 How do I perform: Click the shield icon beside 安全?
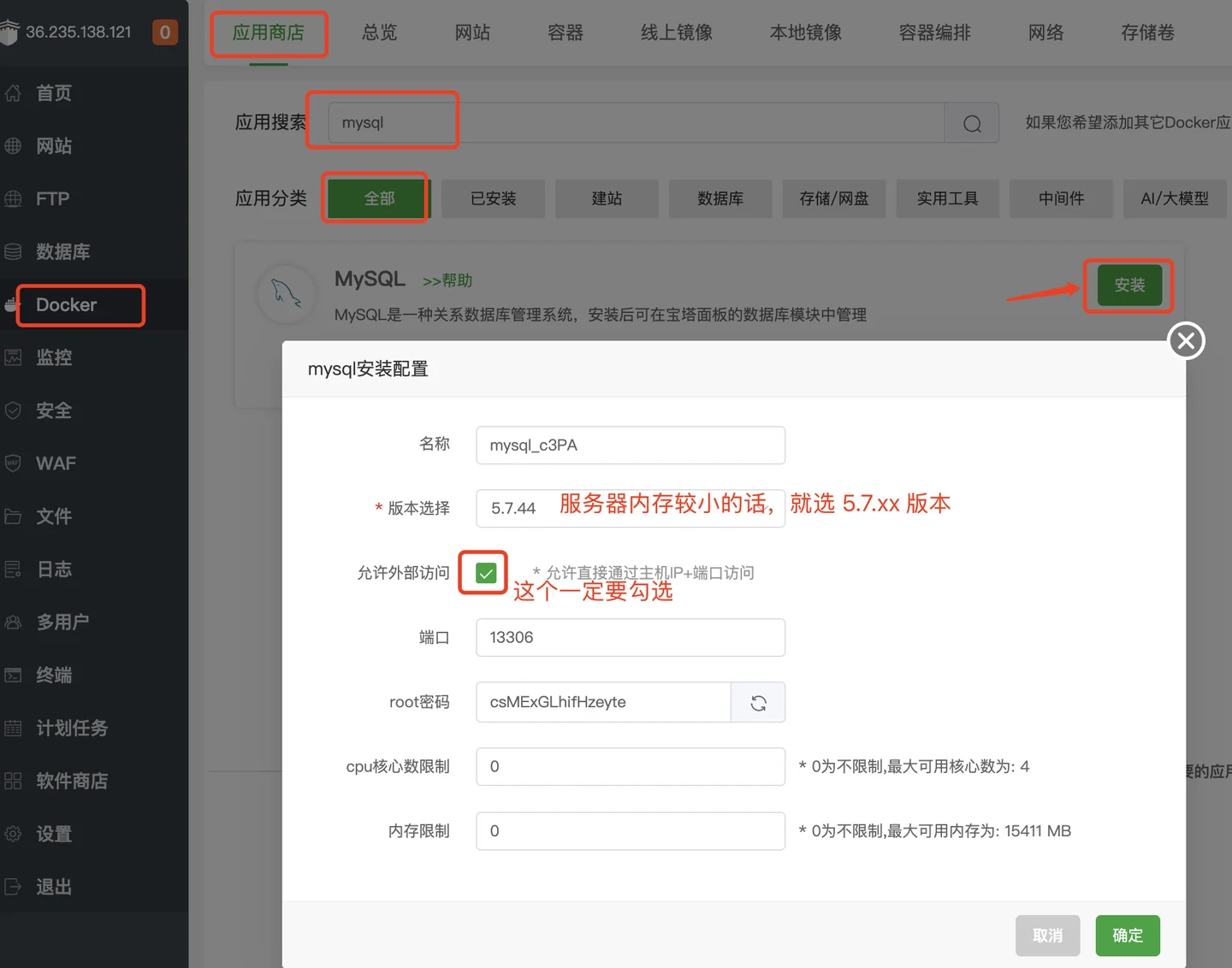[x=13, y=410]
